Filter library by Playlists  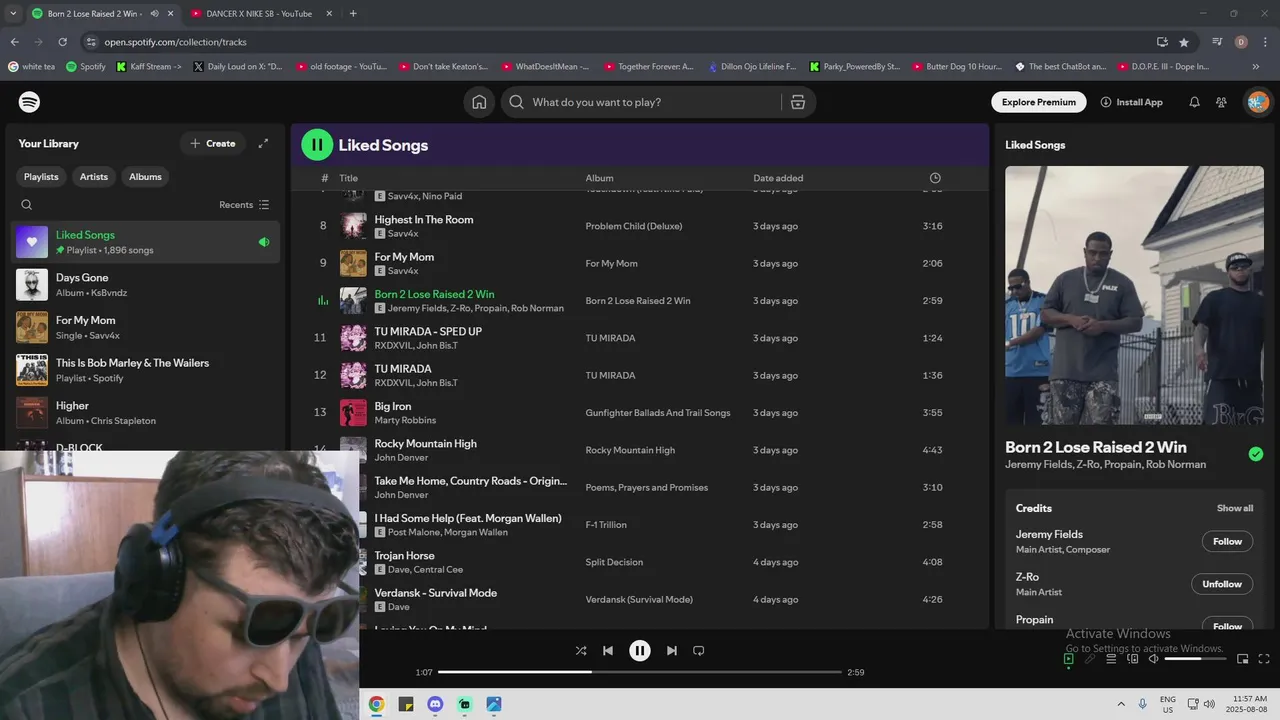[x=41, y=177]
